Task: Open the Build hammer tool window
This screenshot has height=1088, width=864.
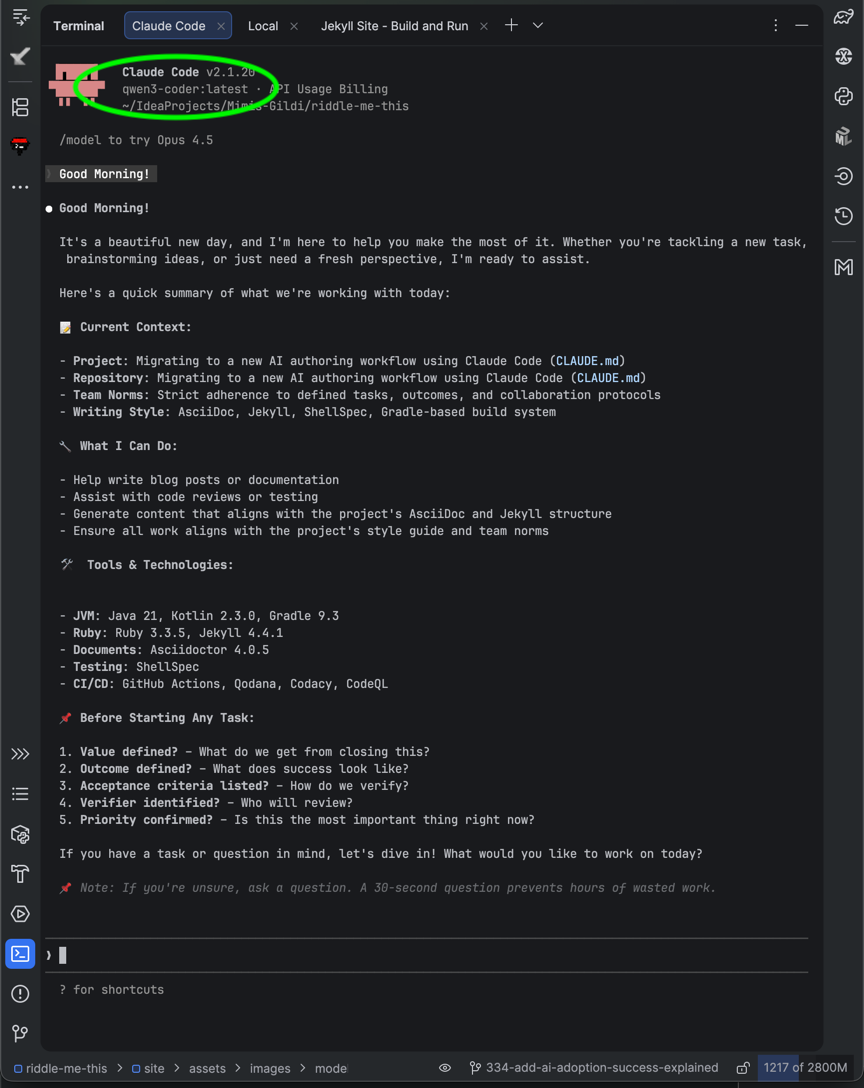Action: click(x=20, y=874)
